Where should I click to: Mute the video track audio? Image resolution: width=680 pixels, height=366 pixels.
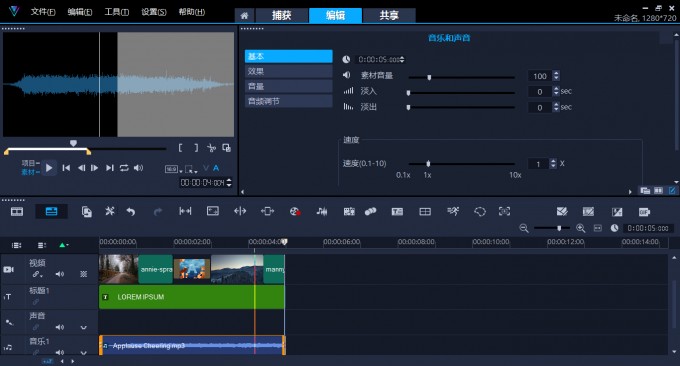coord(60,274)
